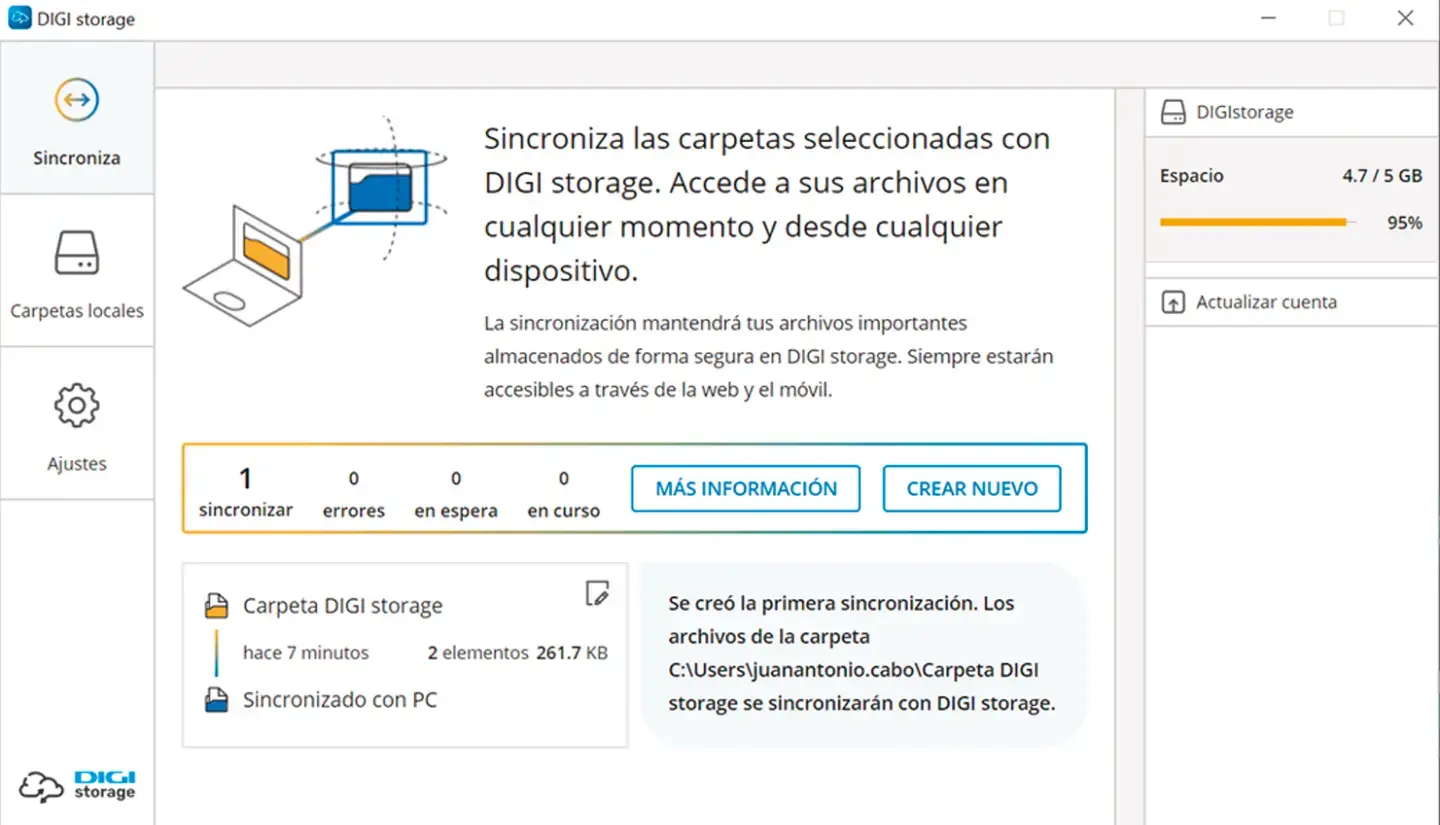
Task: Click the 4.7 / 5 GB space value
Action: [1382, 176]
